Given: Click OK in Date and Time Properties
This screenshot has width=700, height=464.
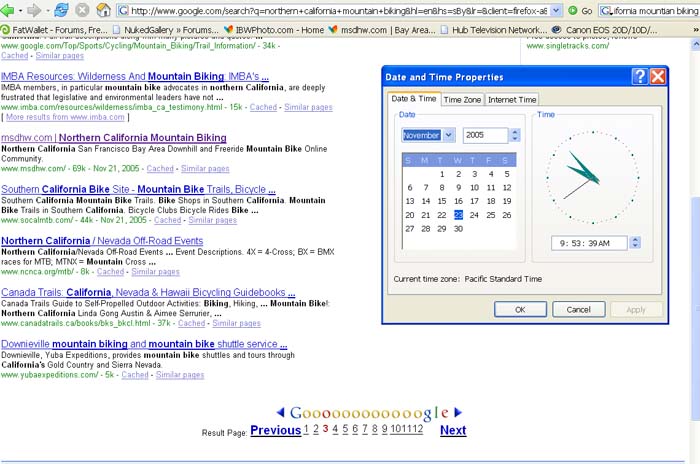Looking at the screenshot, I should click(x=520, y=309).
